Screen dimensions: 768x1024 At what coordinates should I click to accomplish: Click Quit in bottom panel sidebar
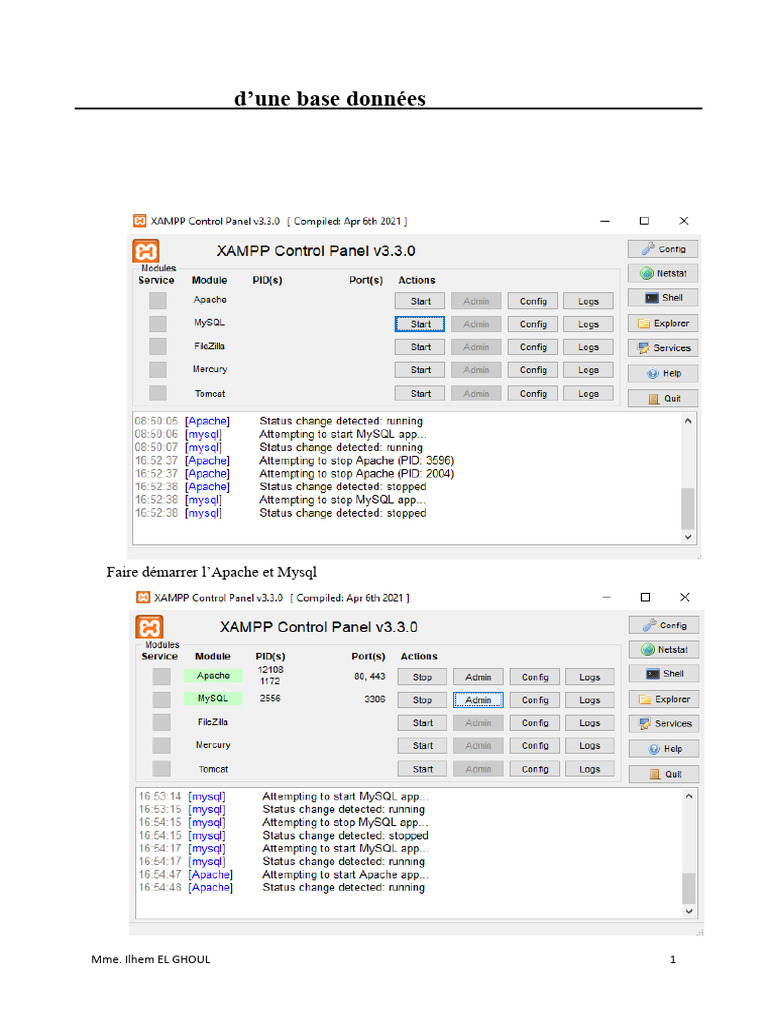pos(664,774)
